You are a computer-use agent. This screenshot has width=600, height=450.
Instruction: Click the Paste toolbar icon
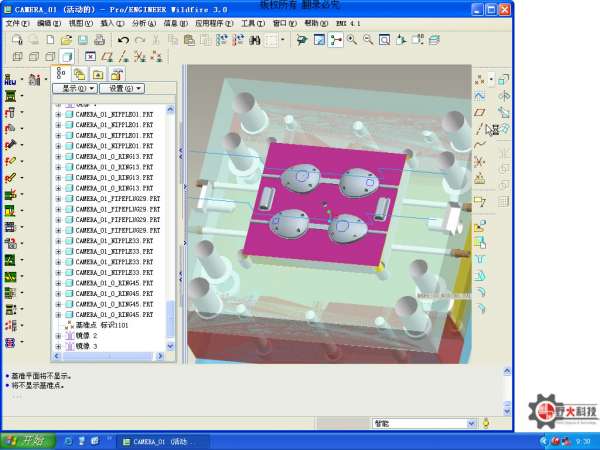pyautogui.click(x=189, y=40)
